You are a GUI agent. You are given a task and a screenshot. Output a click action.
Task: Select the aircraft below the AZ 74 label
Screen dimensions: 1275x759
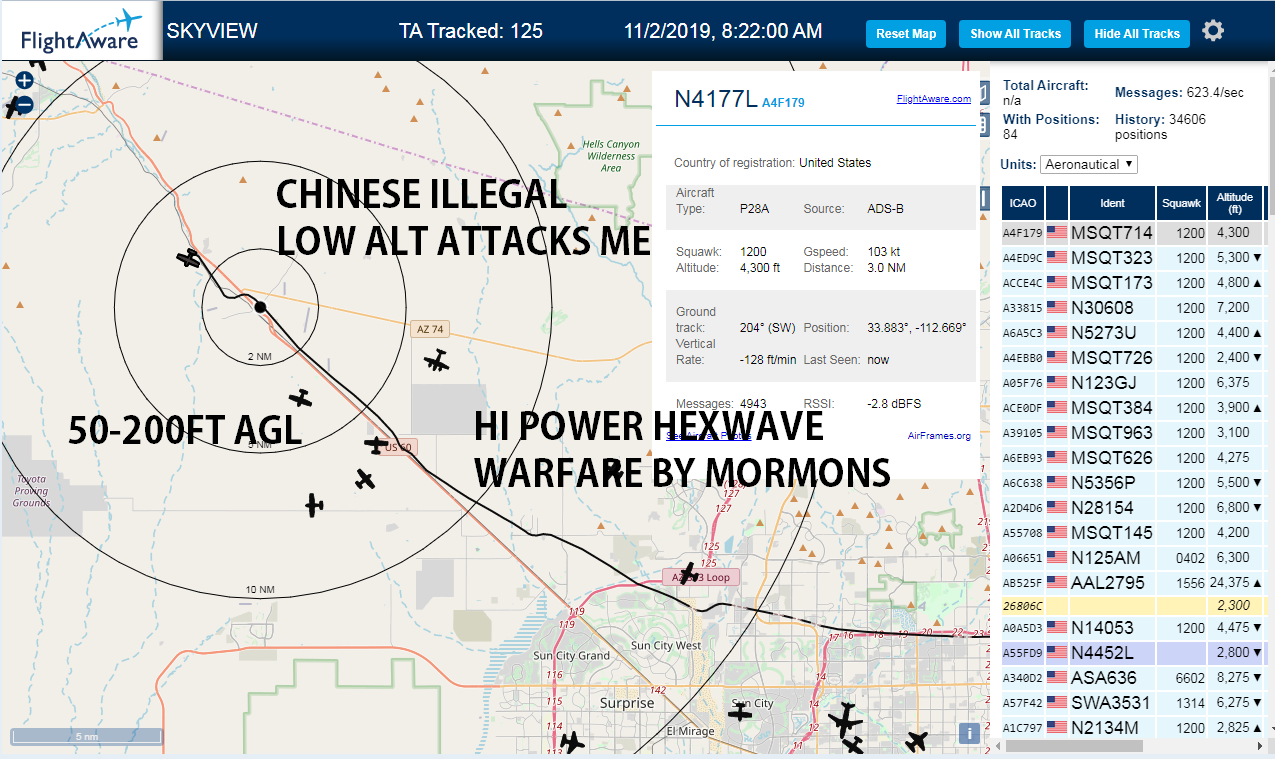436,360
